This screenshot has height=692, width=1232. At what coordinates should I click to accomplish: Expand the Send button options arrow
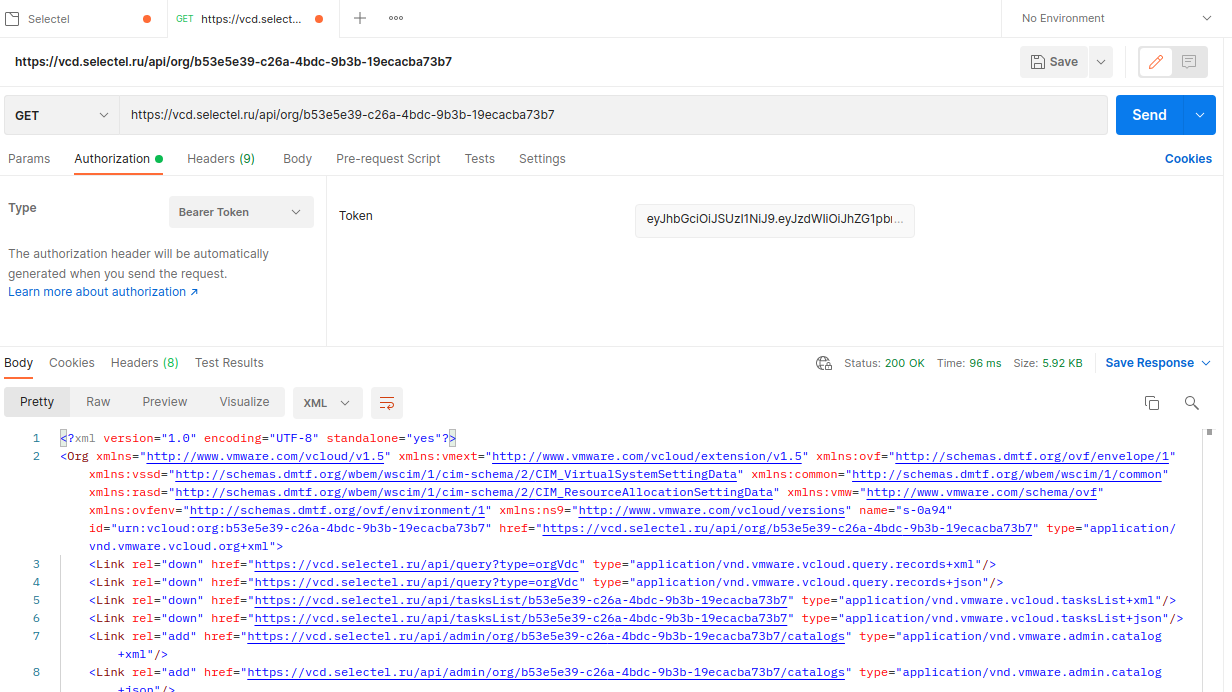pyautogui.click(x=1200, y=115)
